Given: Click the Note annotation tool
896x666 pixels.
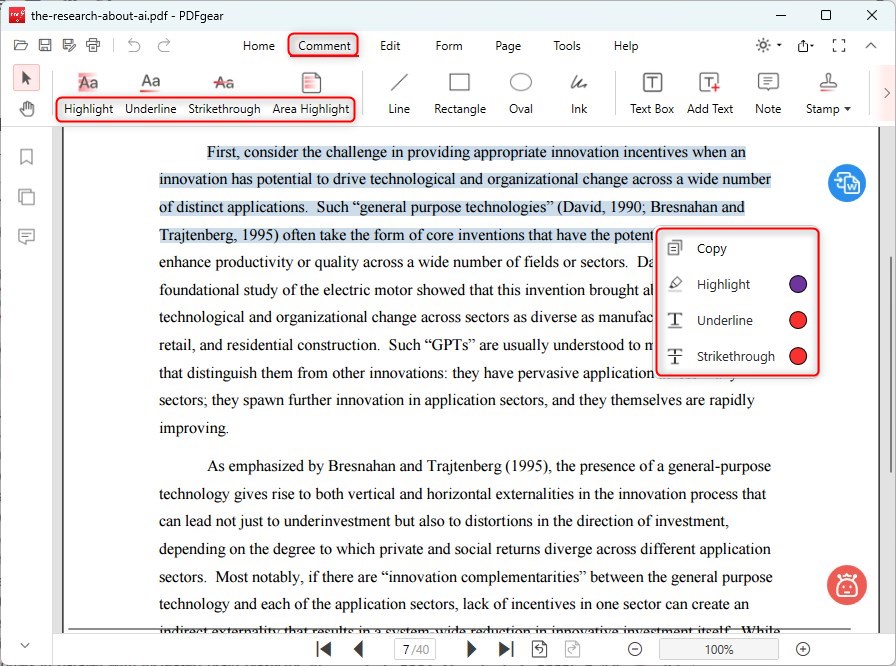Looking at the screenshot, I should click(767, 90).
